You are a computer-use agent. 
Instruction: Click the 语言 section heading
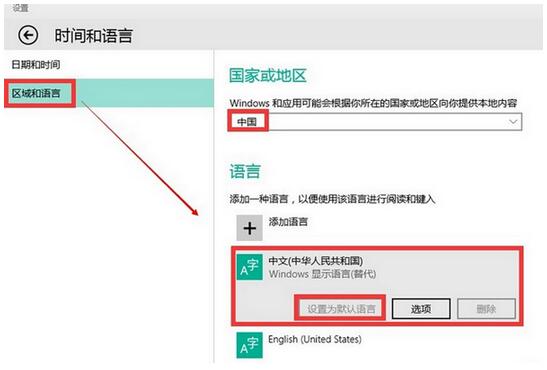[x=245, y=172]
